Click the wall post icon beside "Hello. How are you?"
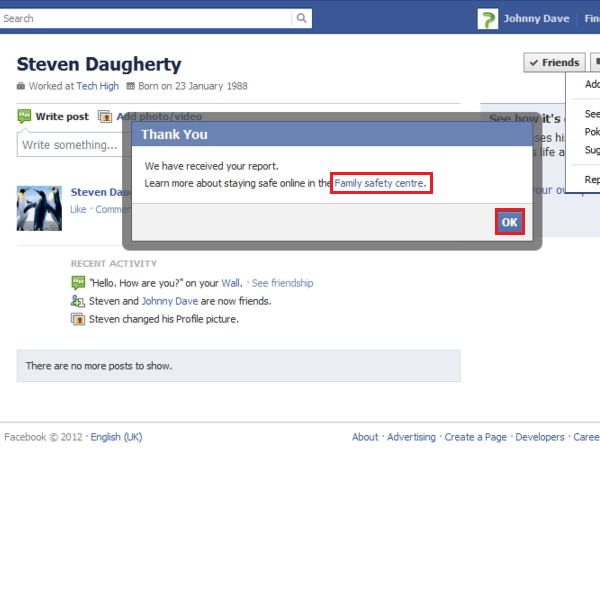The width and height of the screenshot is (600, 600). [x=78, y=283]
